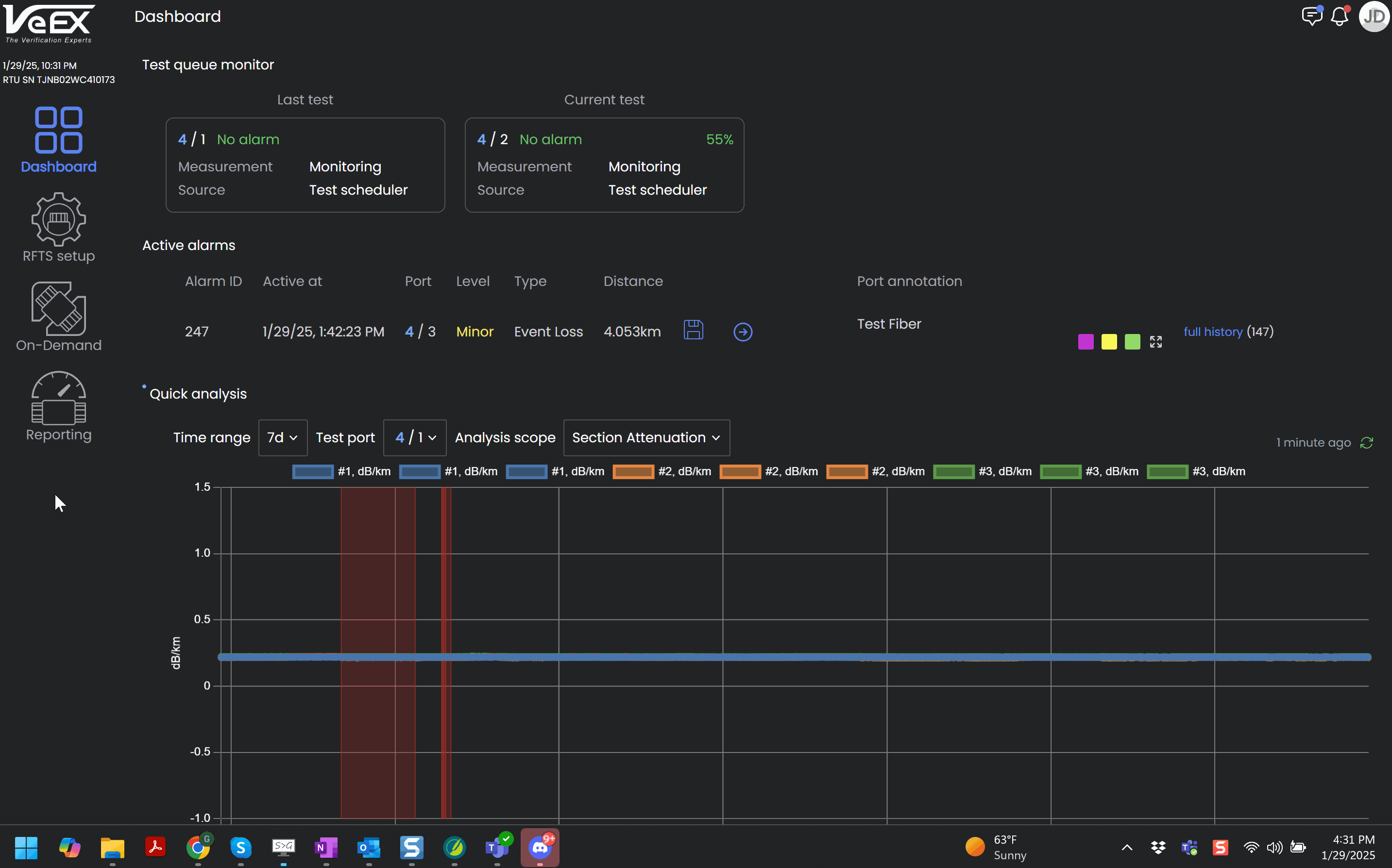The width and height of the screenshot is (1392, 868).
Task: Click the 4 / 3 port link in the alarm row
Action: coord(420,332)
